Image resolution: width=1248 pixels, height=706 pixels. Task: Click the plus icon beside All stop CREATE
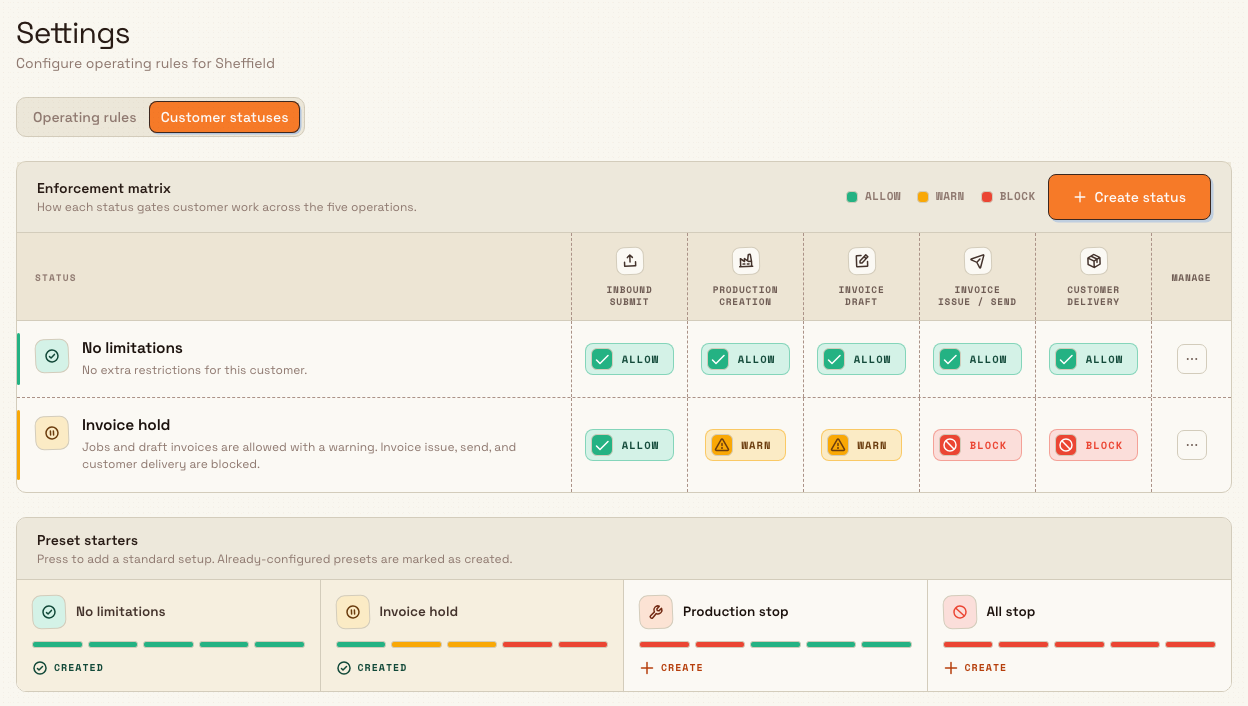pyautogui.click(x=950, y=668)
